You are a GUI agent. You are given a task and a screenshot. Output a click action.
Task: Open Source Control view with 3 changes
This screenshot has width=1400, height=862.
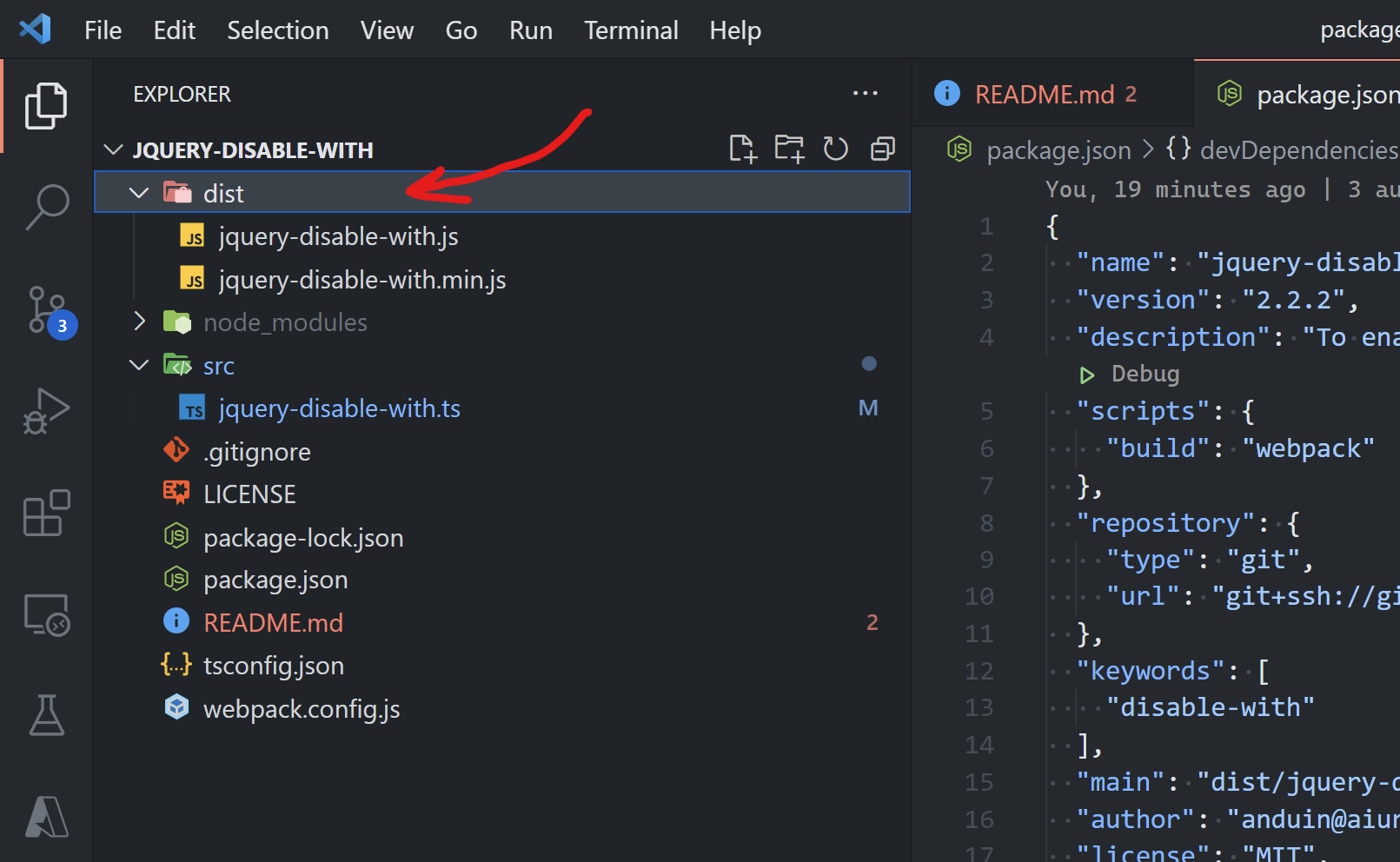coord(46,310)
